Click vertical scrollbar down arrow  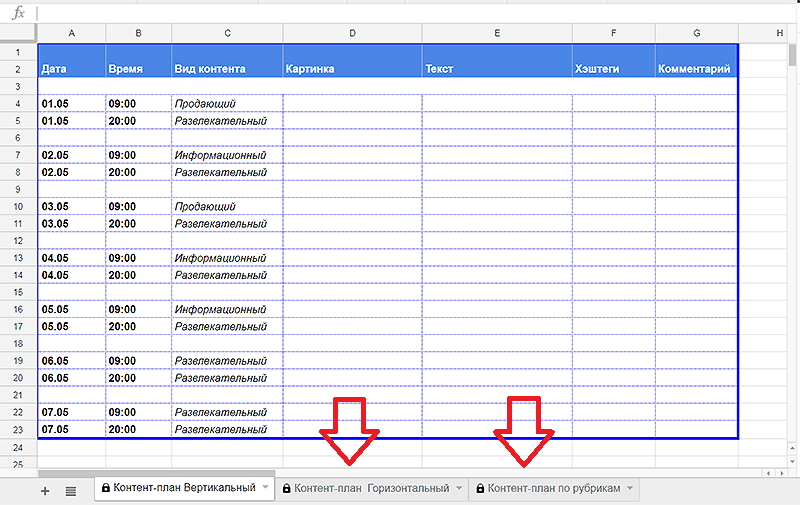pos(792,461)
